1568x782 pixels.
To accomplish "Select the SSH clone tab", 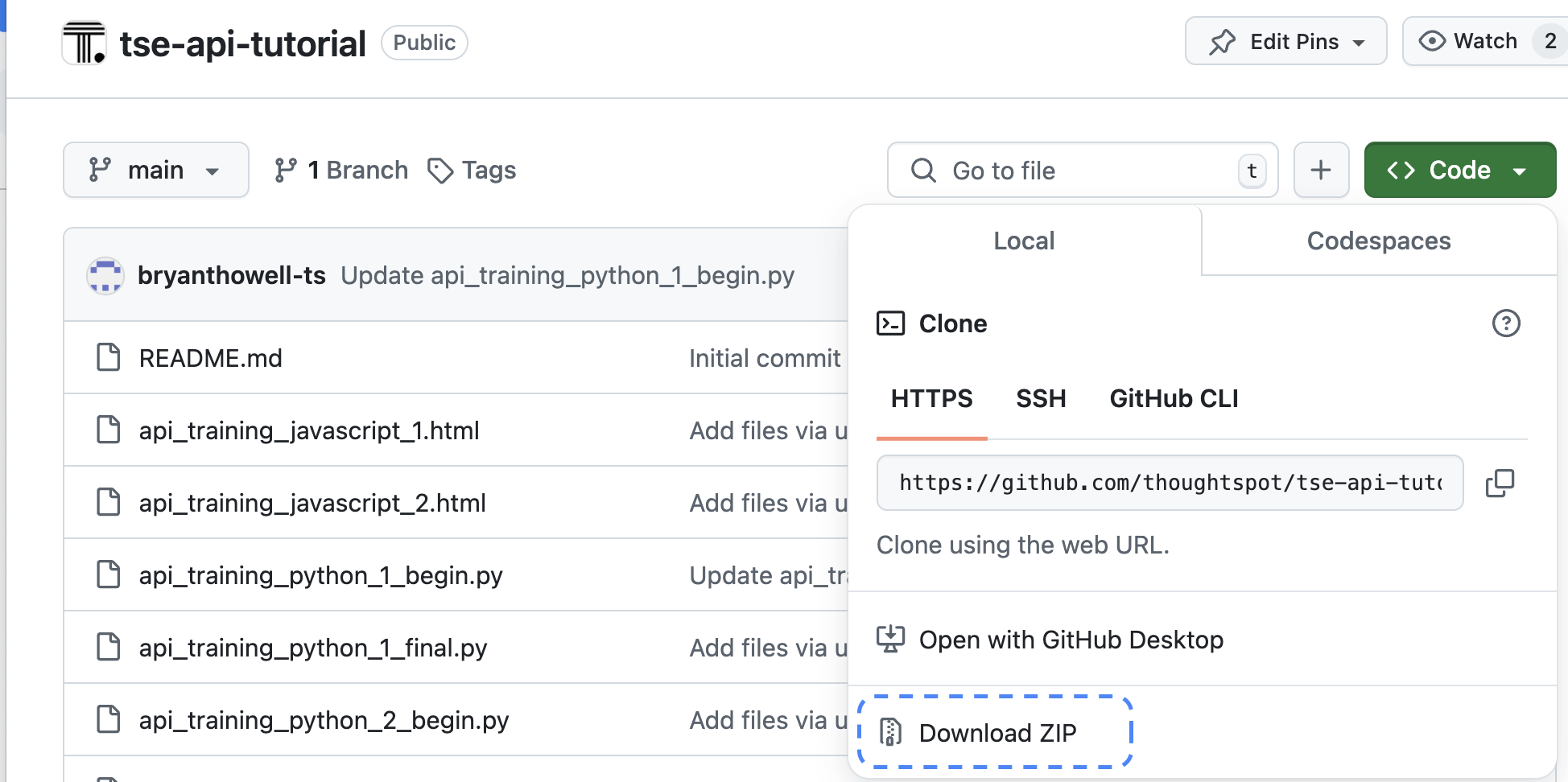I will 1041,398.
